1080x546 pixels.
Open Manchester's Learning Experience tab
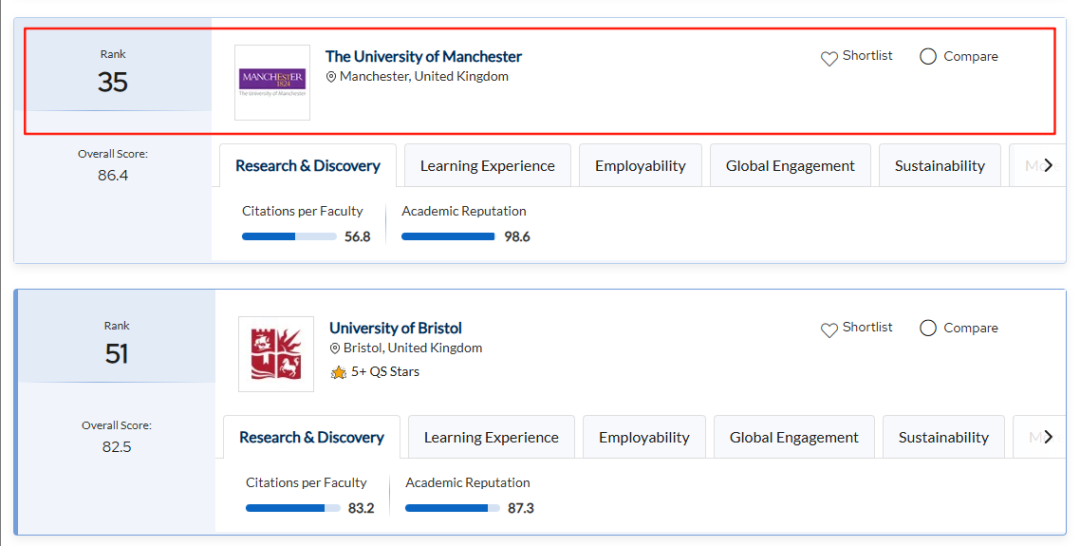pos(488,165)
